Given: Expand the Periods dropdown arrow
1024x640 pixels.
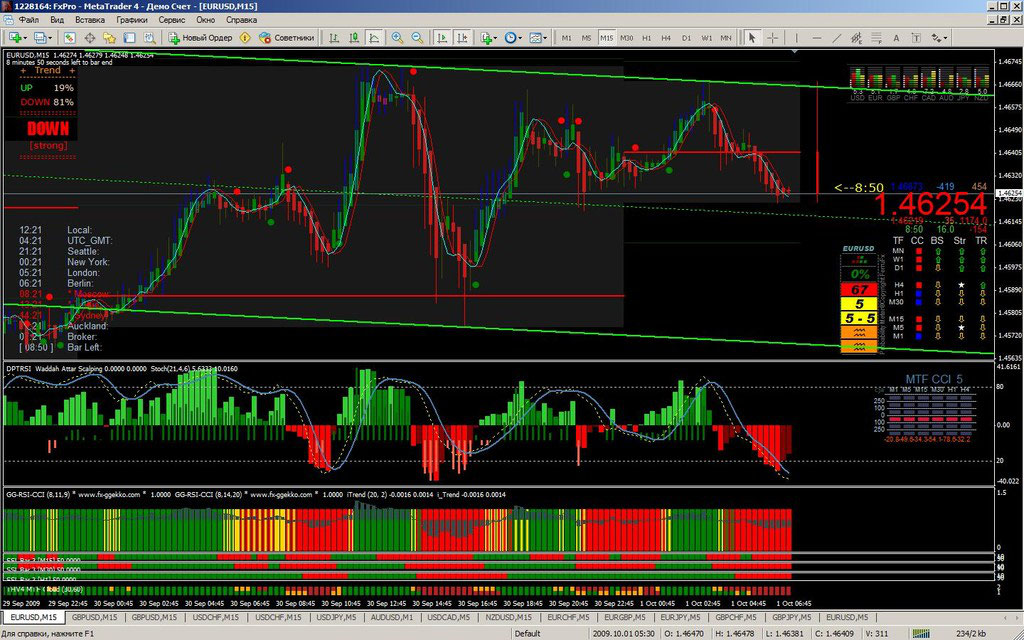Looking at the screenshot, I should coord(520,38).
